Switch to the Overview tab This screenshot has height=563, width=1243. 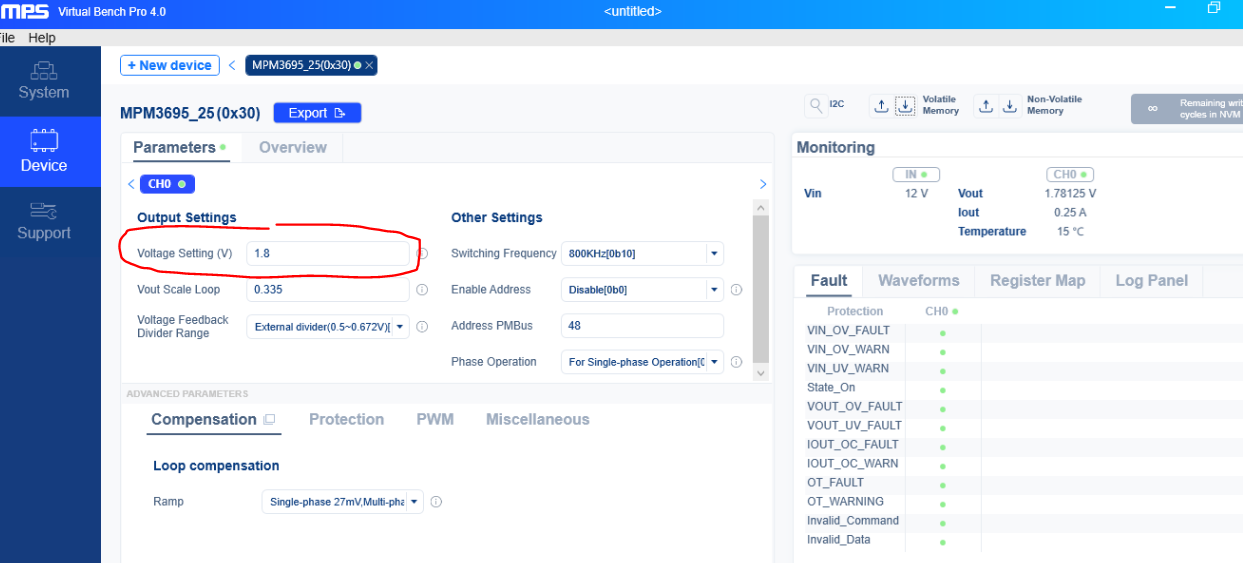click(x=292, y=147)
